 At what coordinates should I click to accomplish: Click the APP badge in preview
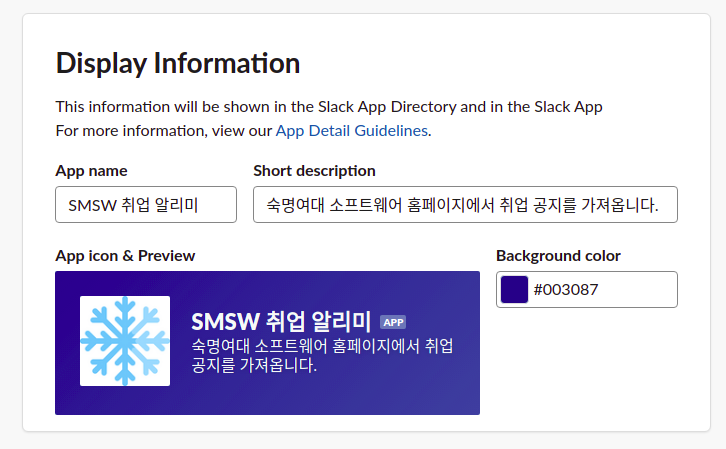393,322
